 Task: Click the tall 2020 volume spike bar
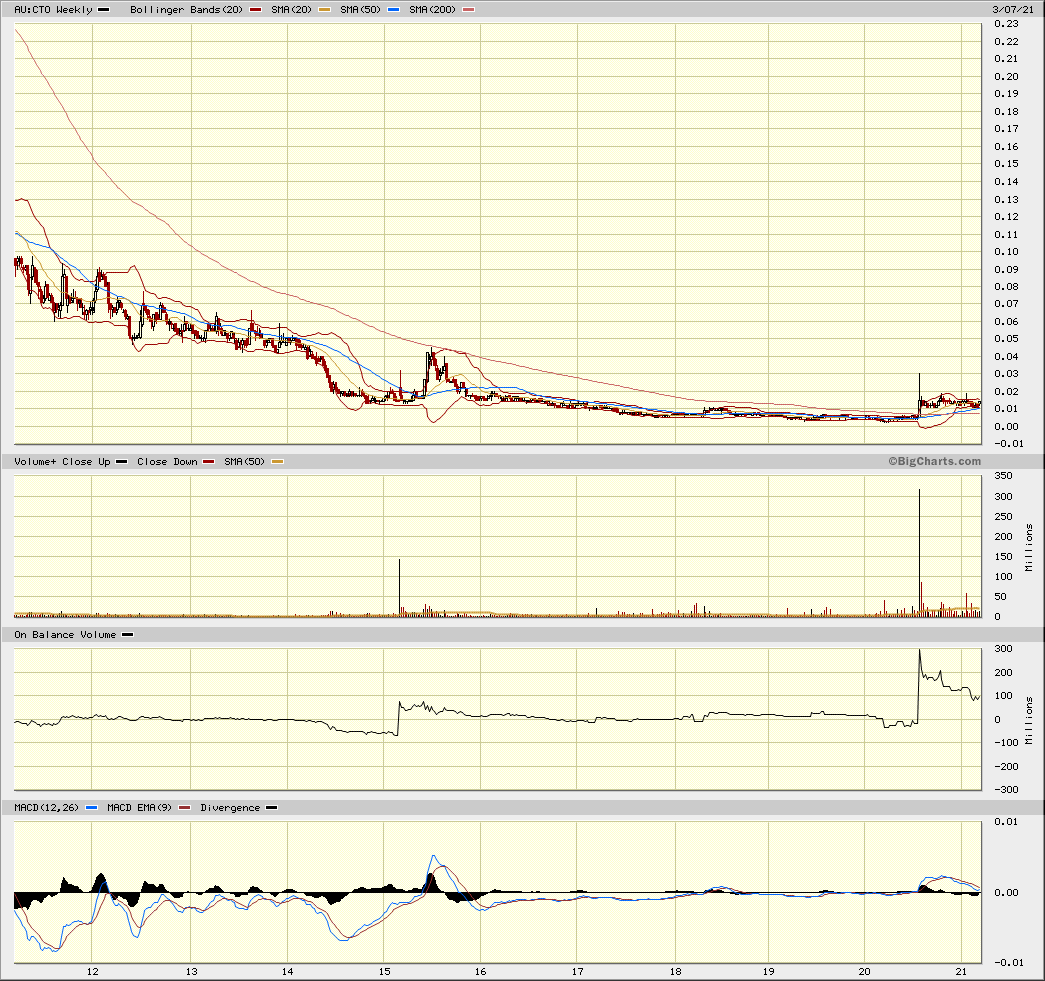(920, 553)
